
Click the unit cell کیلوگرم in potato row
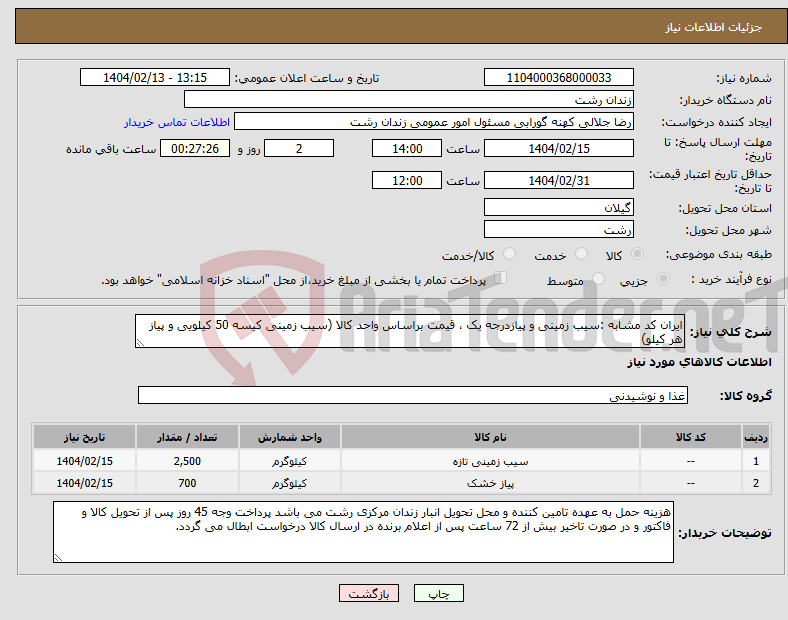click(289, 461)
